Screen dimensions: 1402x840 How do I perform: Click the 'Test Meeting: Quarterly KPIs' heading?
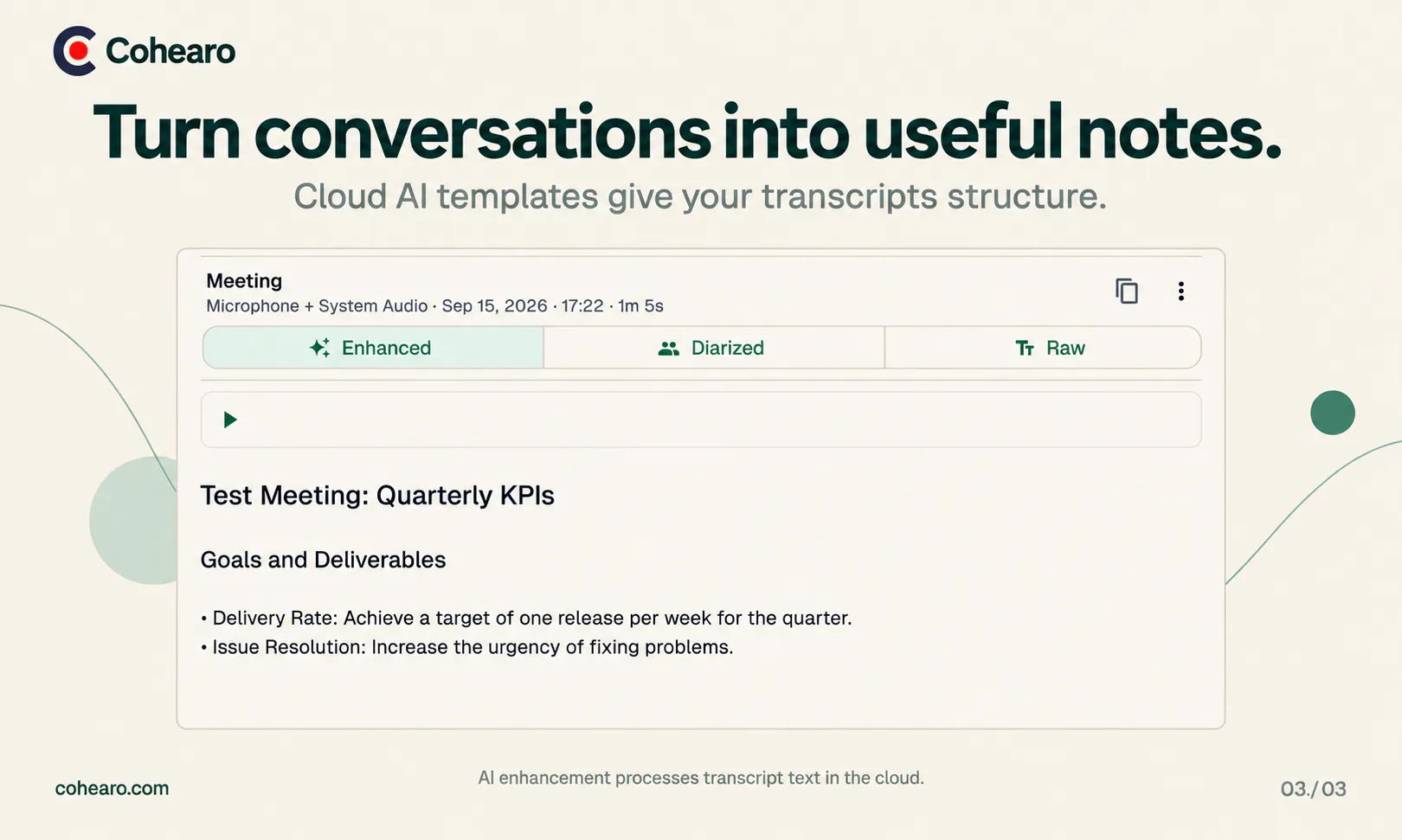377,496
